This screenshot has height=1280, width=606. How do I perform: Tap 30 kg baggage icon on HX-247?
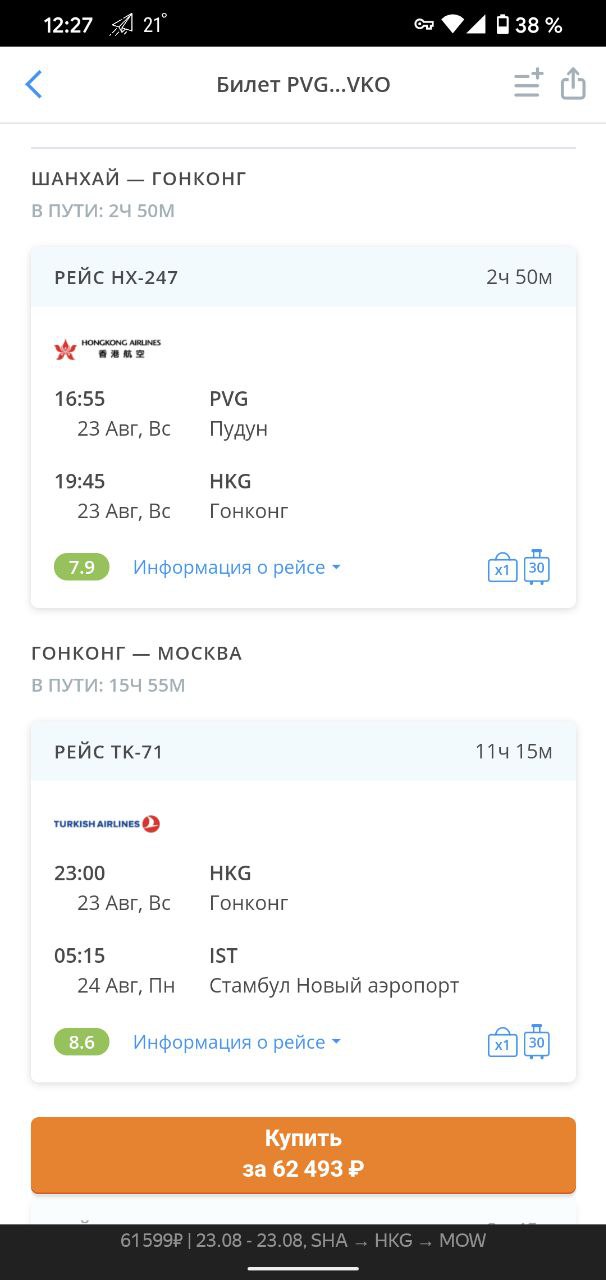[x=537, y=566]
